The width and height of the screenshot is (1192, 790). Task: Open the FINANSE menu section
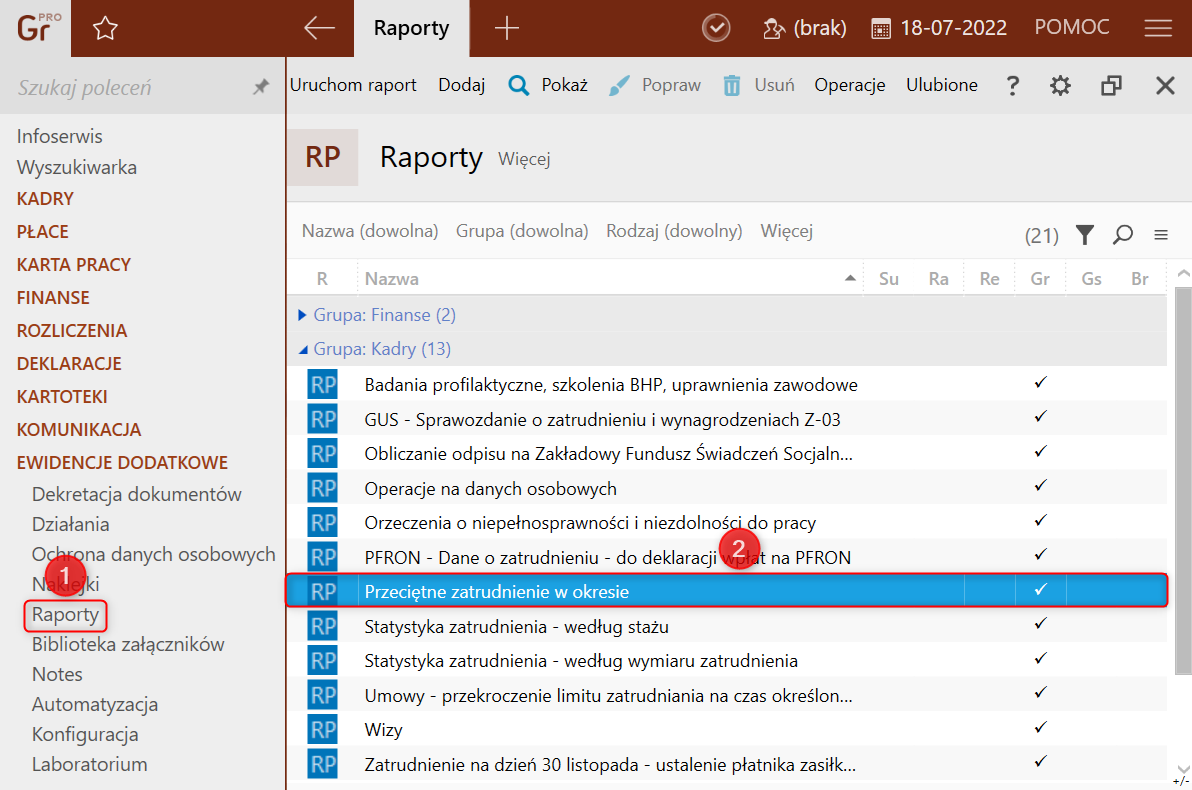click(x=53, y=297)
